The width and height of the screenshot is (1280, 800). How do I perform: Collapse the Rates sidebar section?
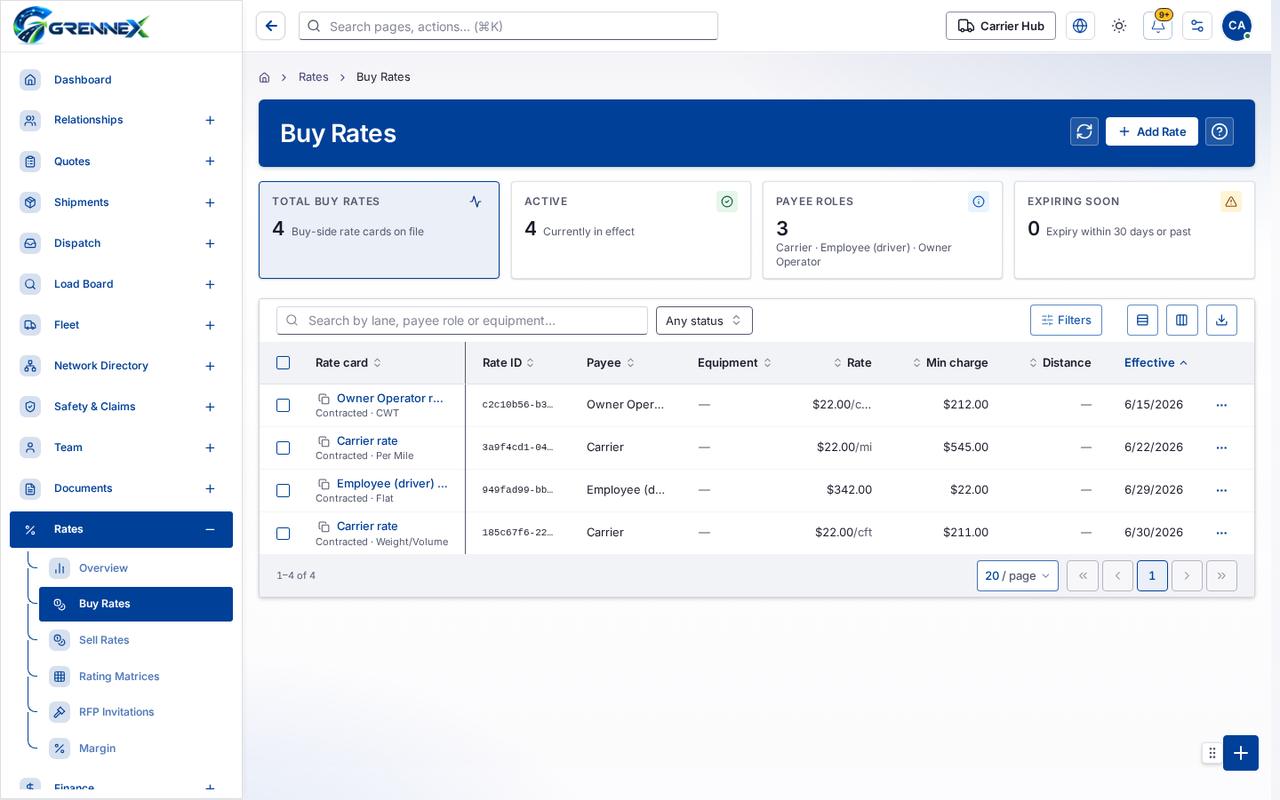point(210,530)
